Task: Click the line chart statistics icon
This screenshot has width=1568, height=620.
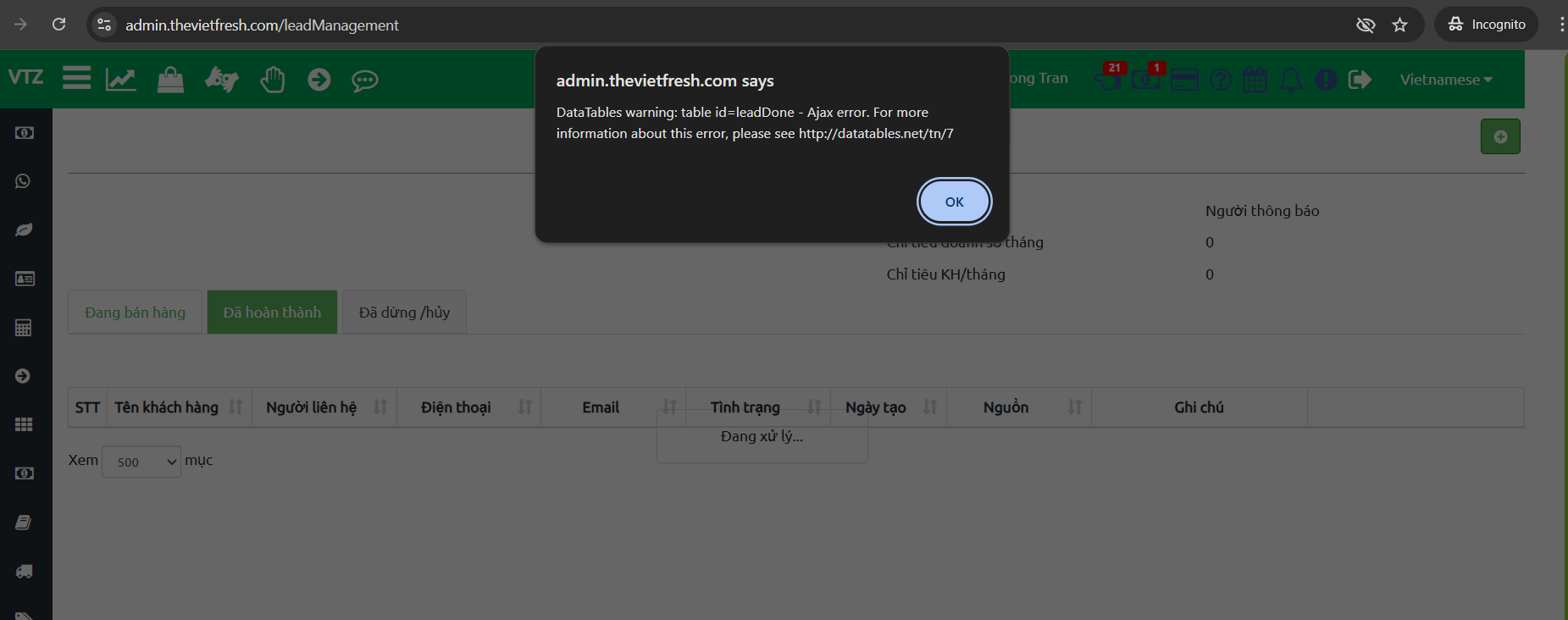Action: (120, 80)
